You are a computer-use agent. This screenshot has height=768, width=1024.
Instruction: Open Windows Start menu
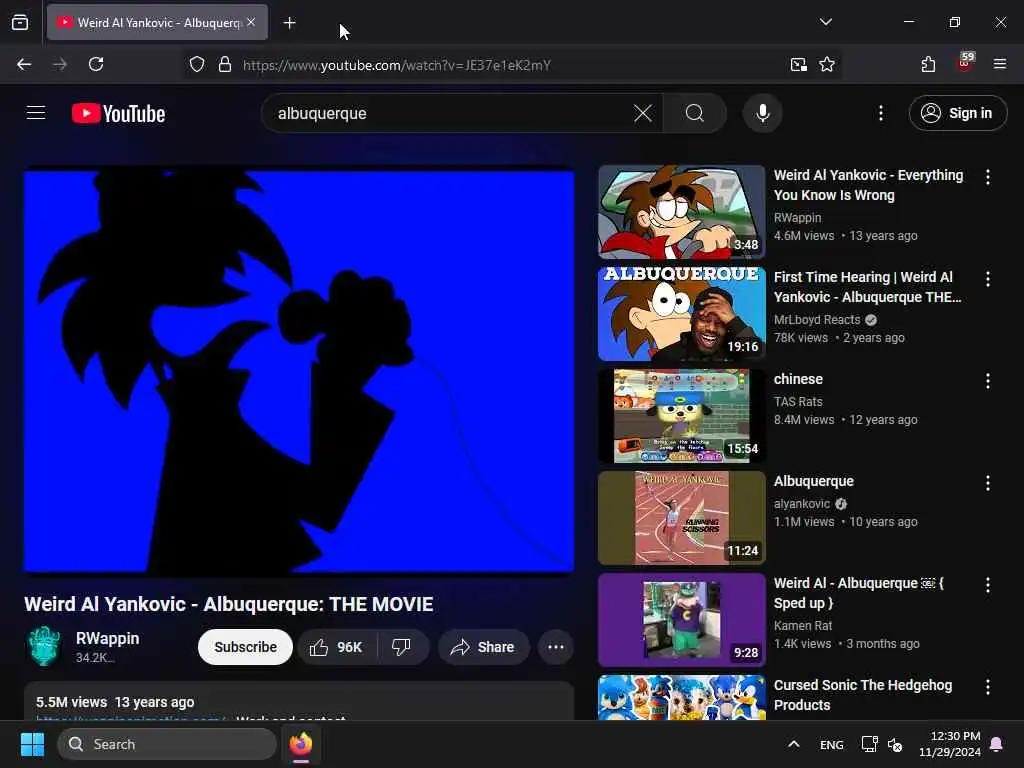coord(32,744)
